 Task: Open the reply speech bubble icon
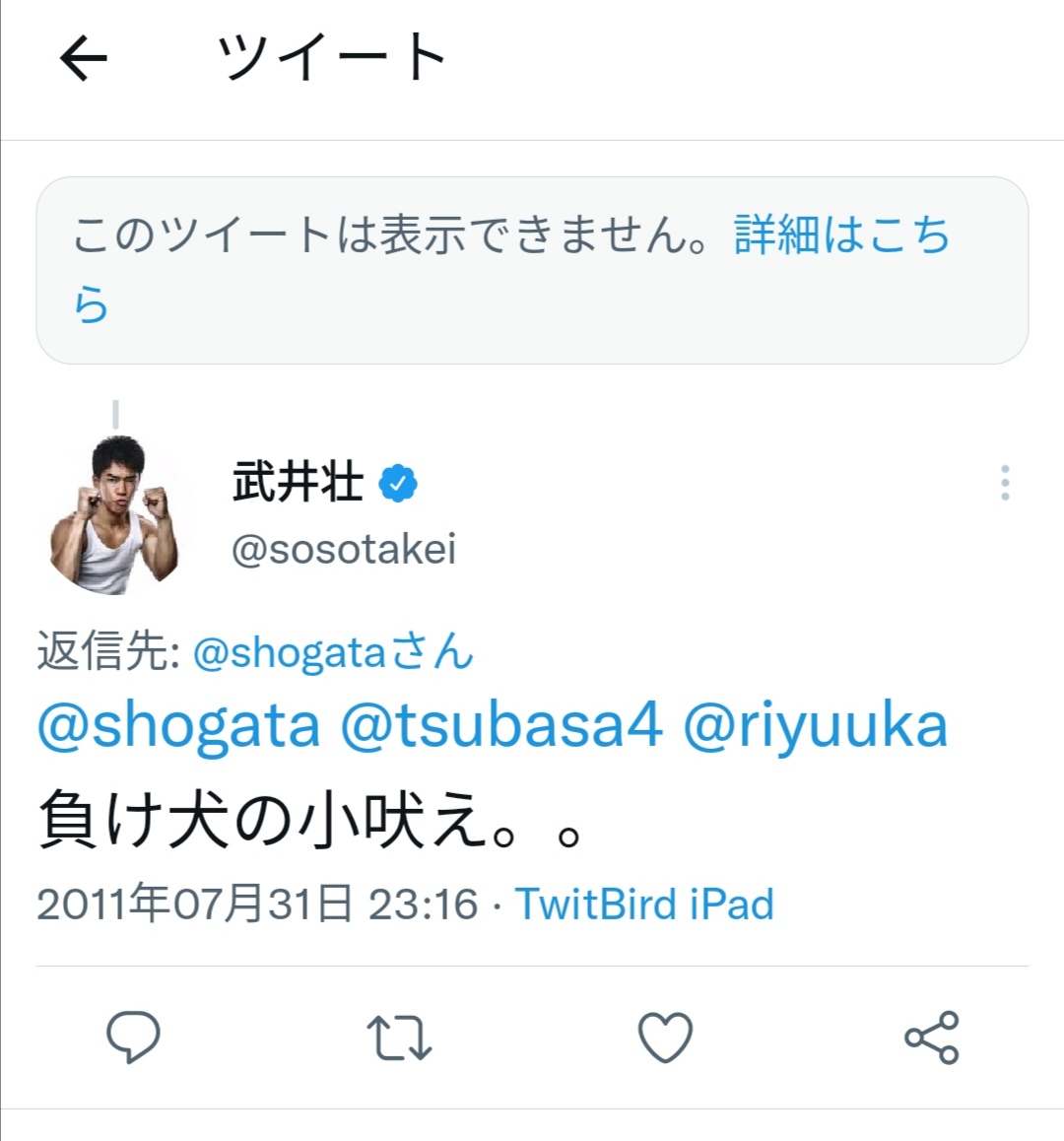pyautogui.click(x=133, y=1038)
